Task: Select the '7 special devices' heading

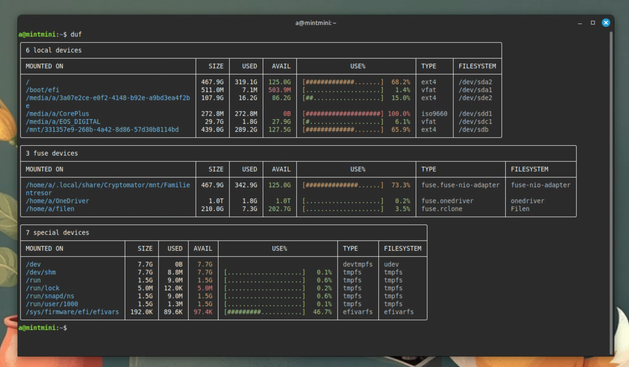Action: (x=57, y=233)
